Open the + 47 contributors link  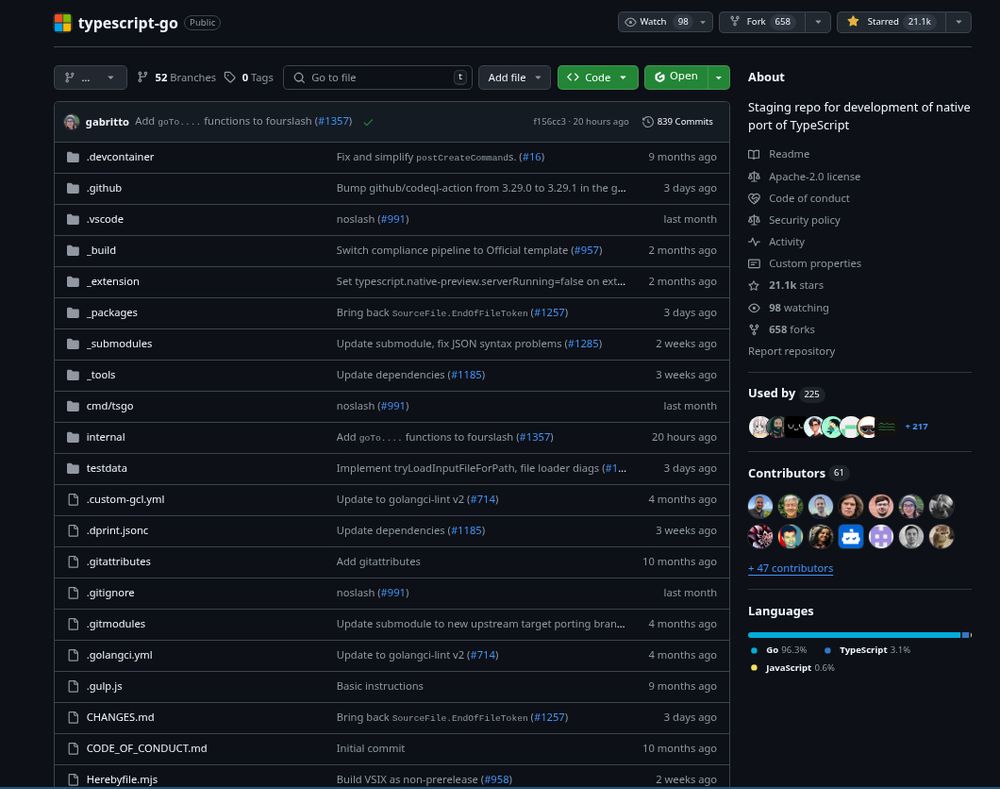pos(790,568)
